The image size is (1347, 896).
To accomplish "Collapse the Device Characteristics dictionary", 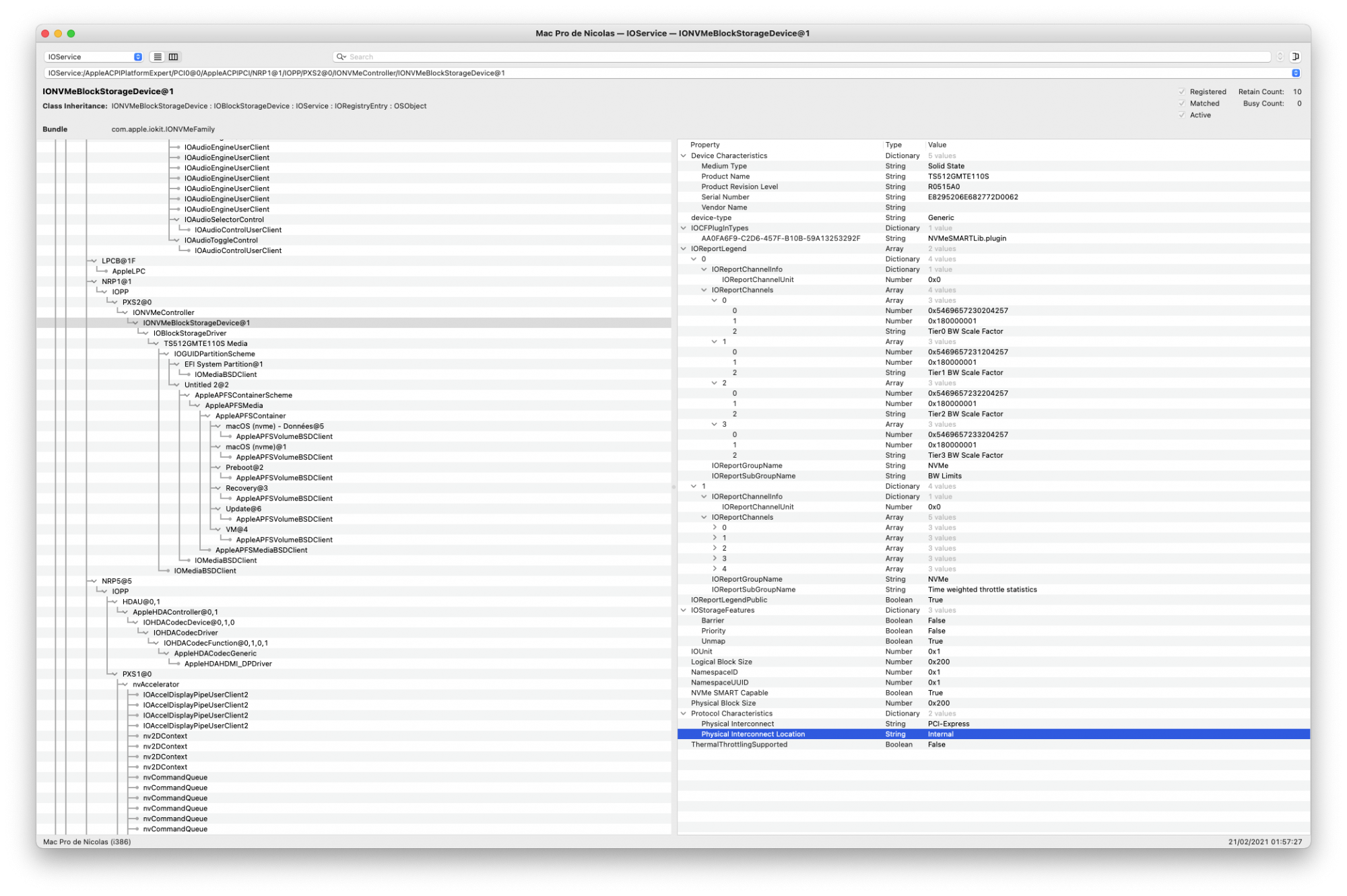I will point(684,156).
